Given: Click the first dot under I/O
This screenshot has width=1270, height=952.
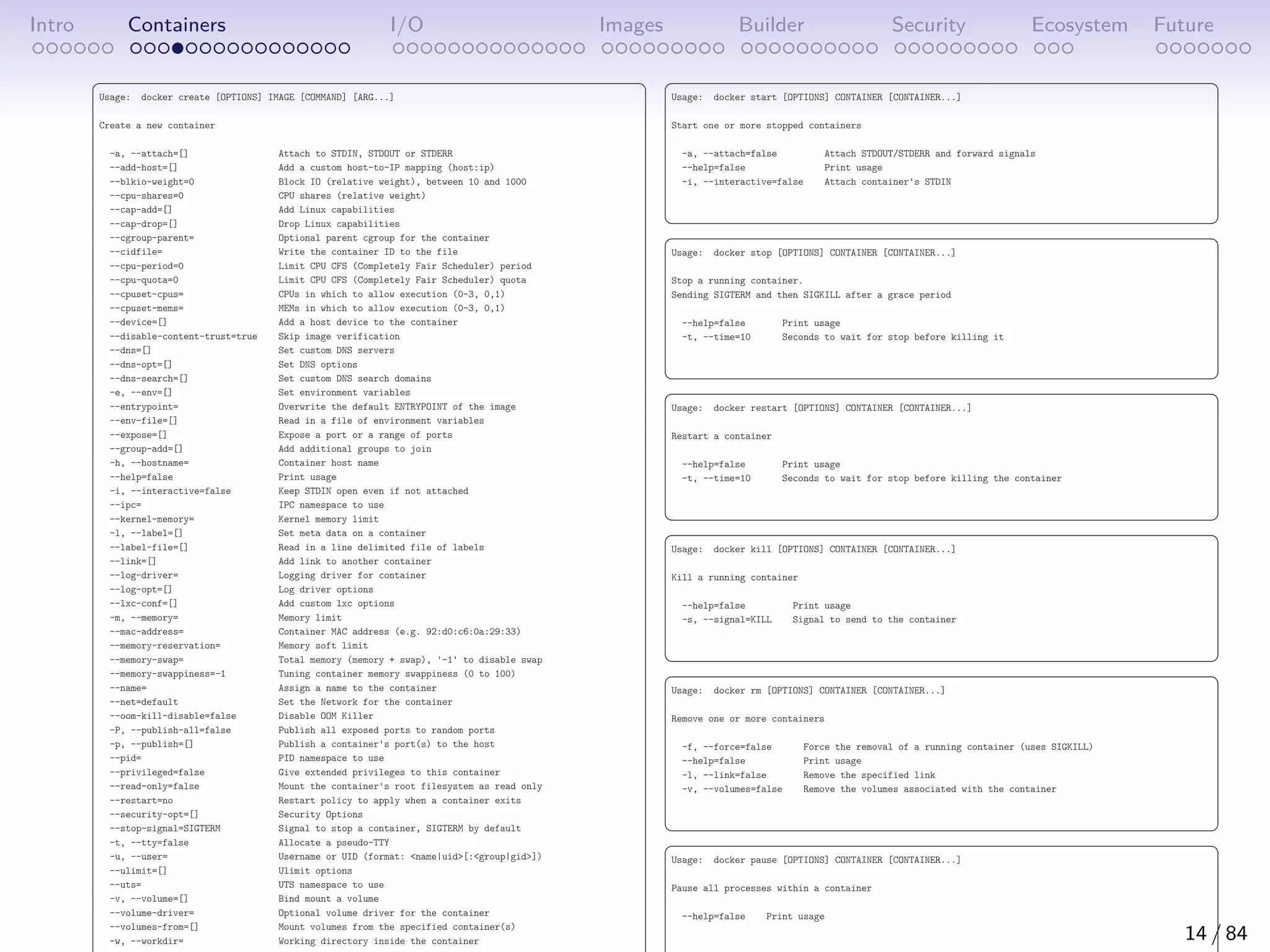Looking at the screenshot, I should click(398, 48).
